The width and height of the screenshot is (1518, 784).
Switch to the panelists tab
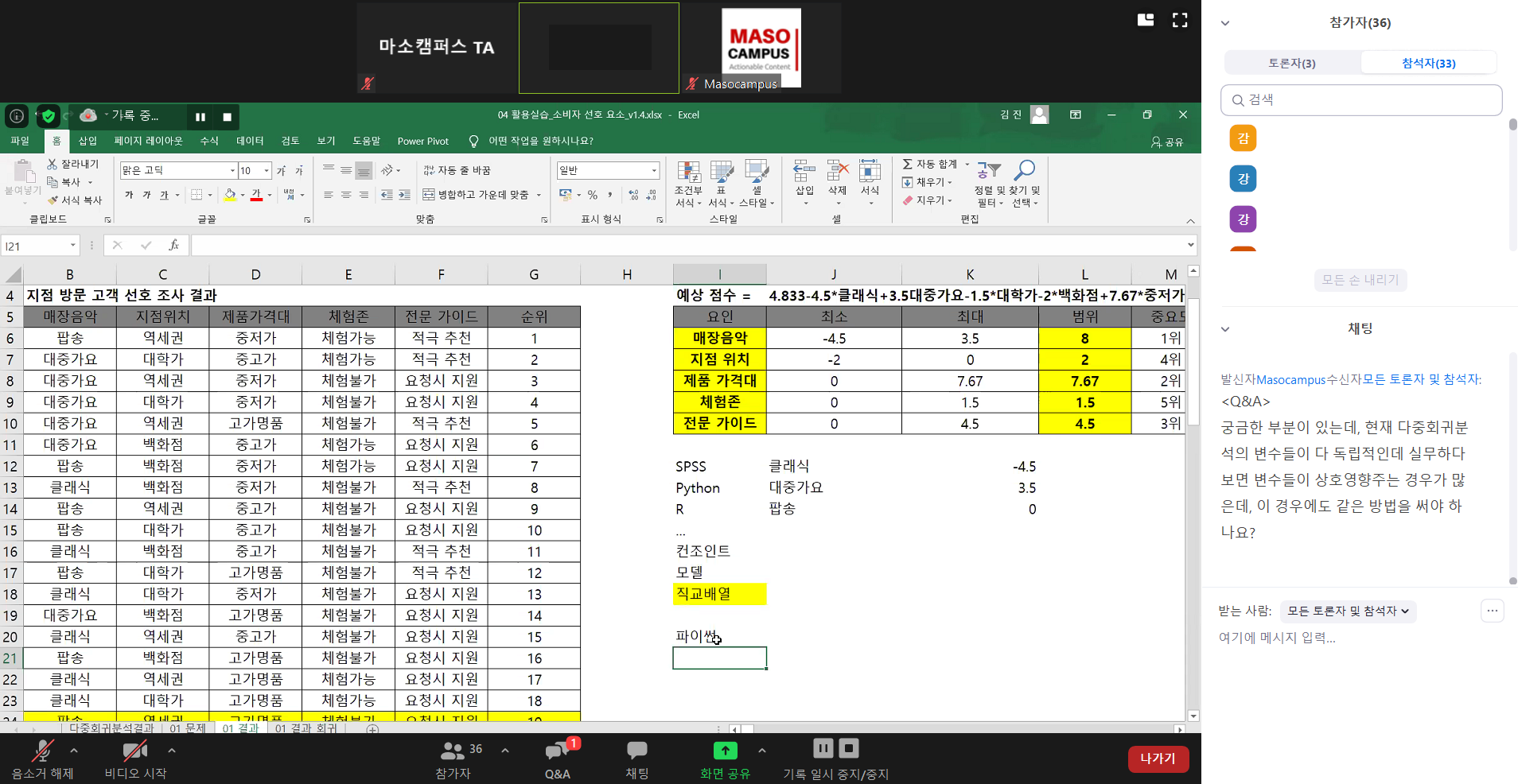pyautogui.click(x=1292, y=64)
